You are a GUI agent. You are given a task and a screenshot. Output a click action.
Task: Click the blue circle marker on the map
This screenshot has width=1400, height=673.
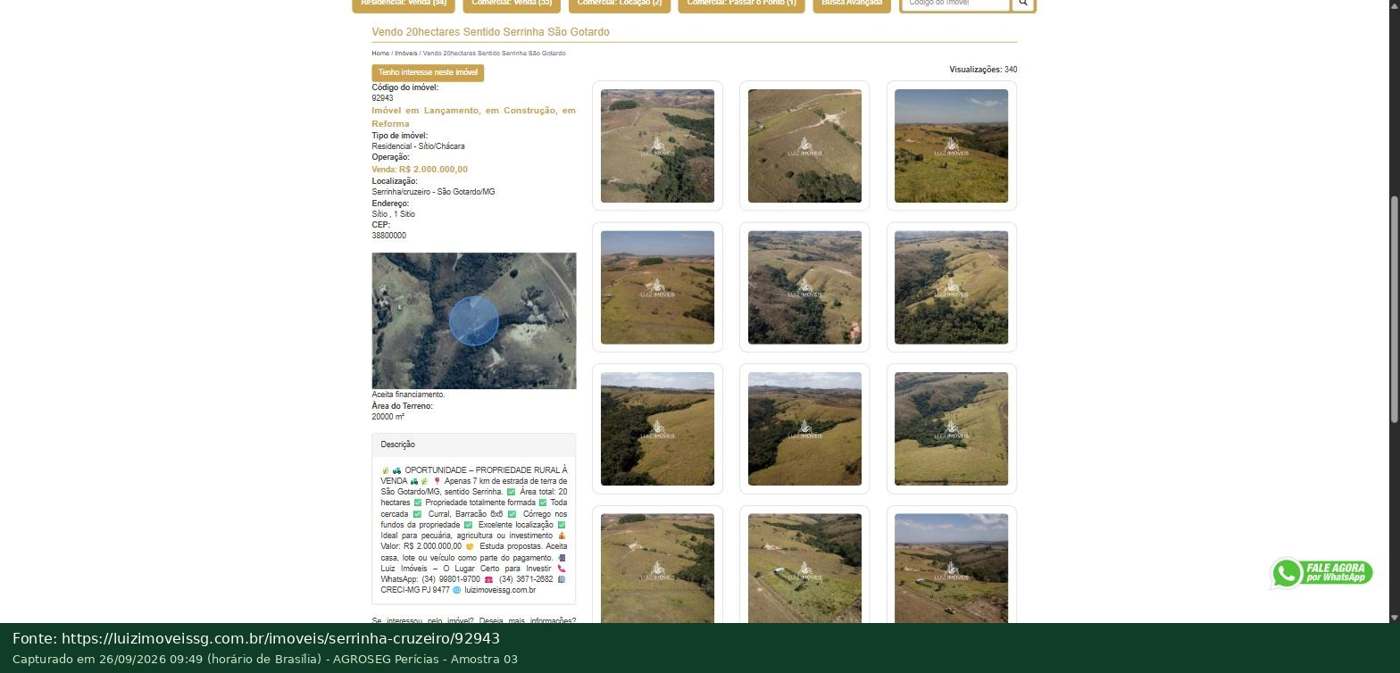pyautogui.click(x=474, y=320)
